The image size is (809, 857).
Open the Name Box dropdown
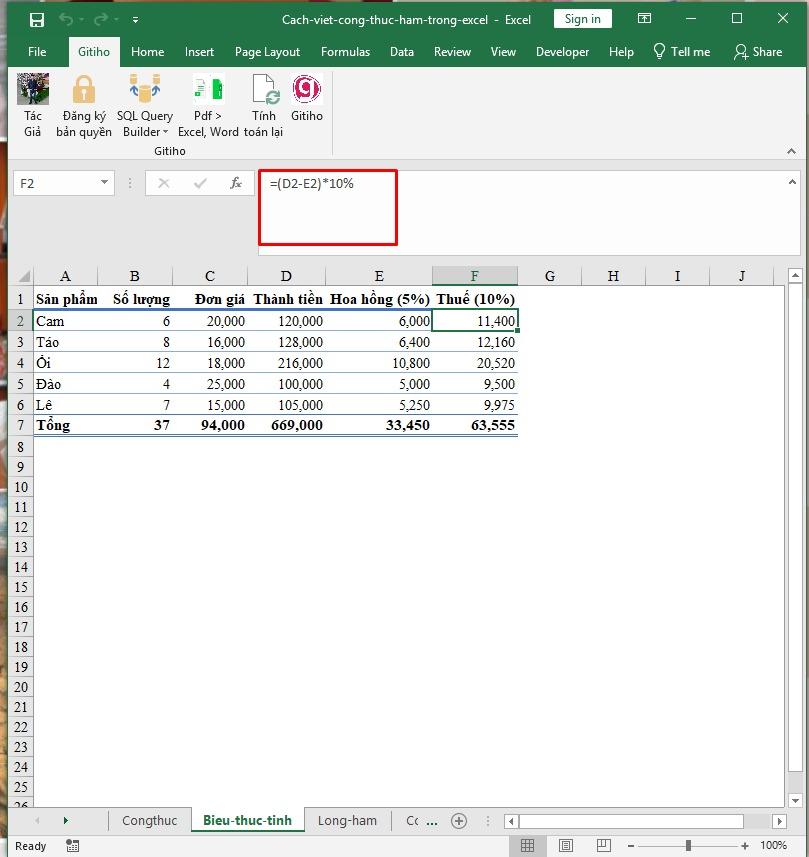[104, 184]
